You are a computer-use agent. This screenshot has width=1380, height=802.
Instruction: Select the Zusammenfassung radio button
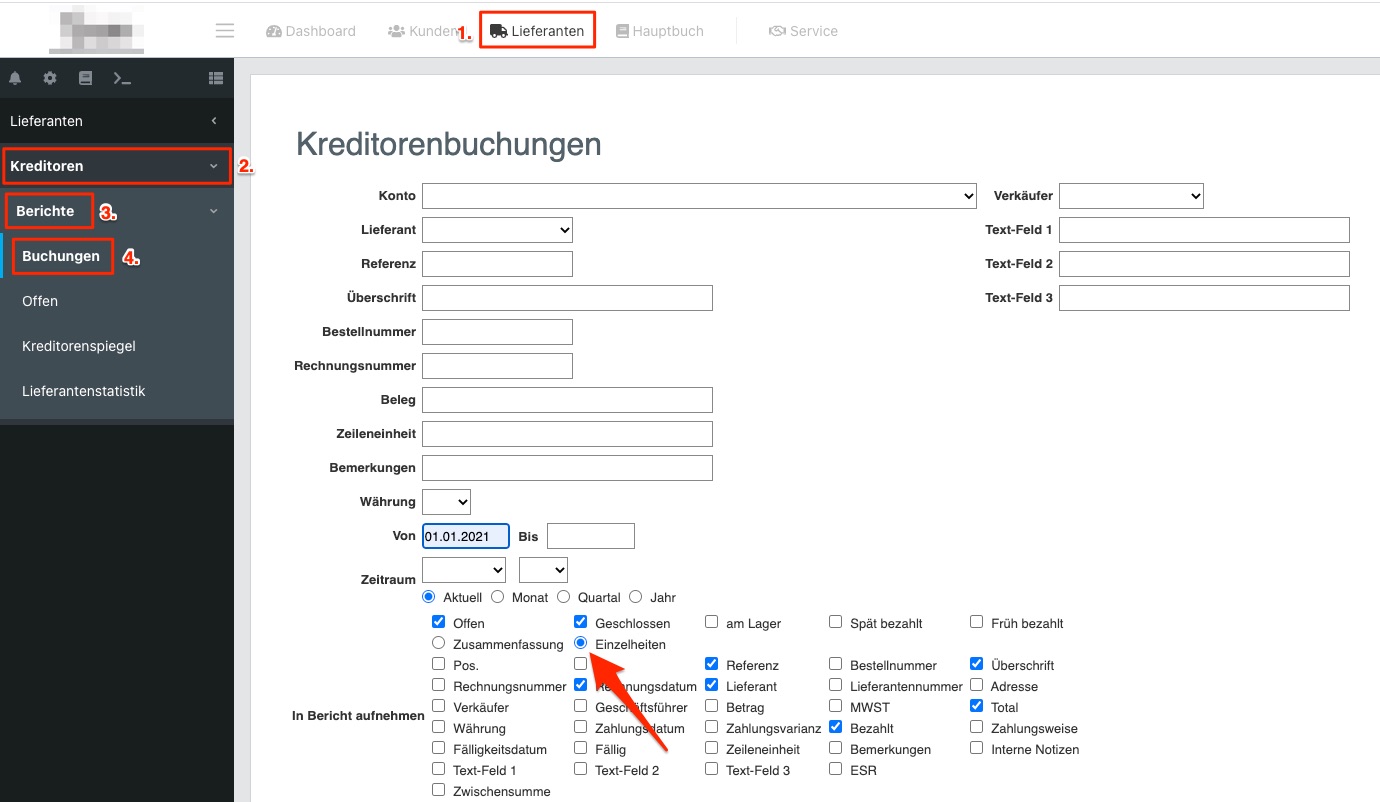(x=438, y=643)
